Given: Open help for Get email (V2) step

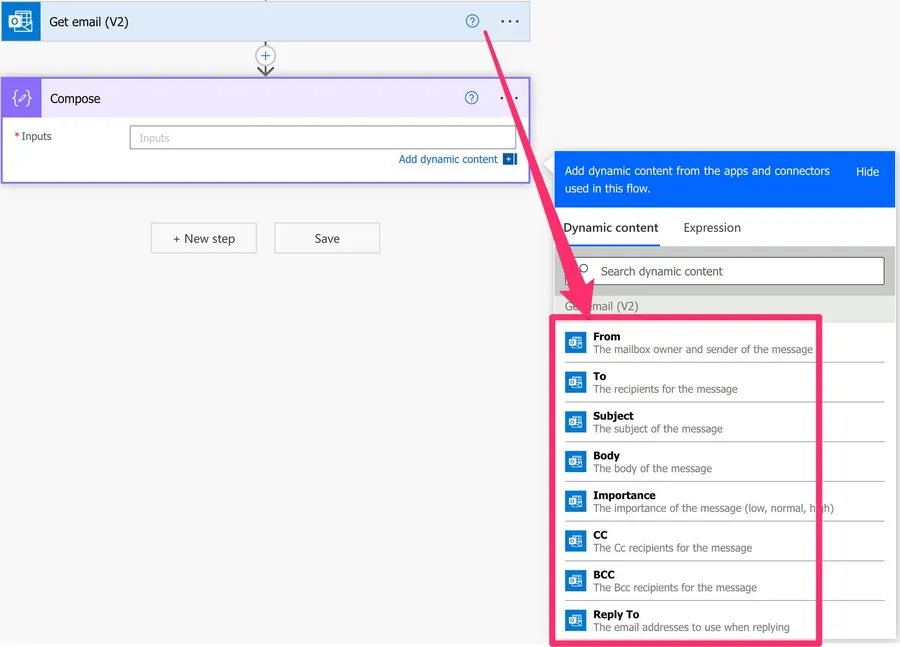Looking at the screenshot, I should click(x=472, y=21).
